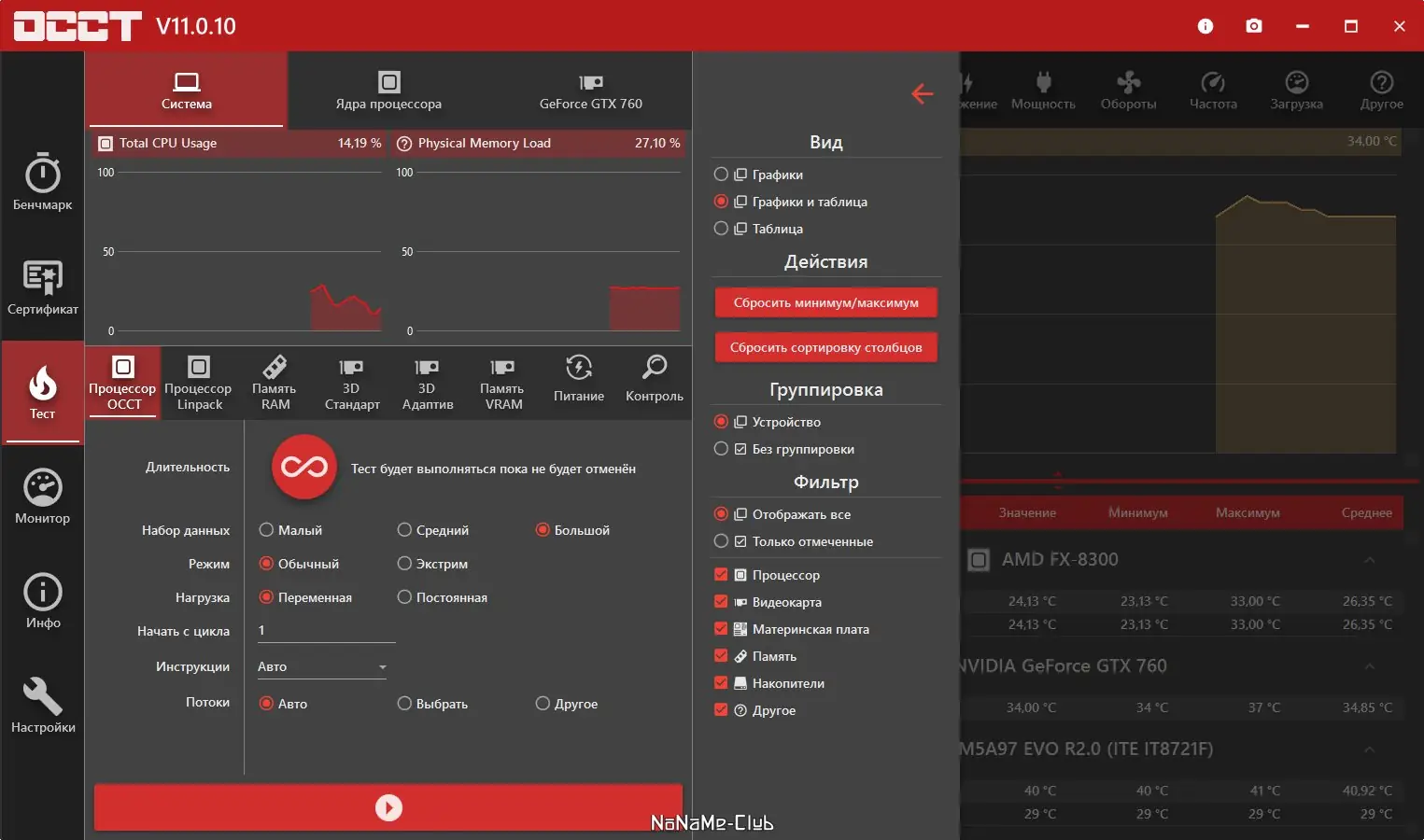Click Сбросить минимум/максимум button

point(825,302)
